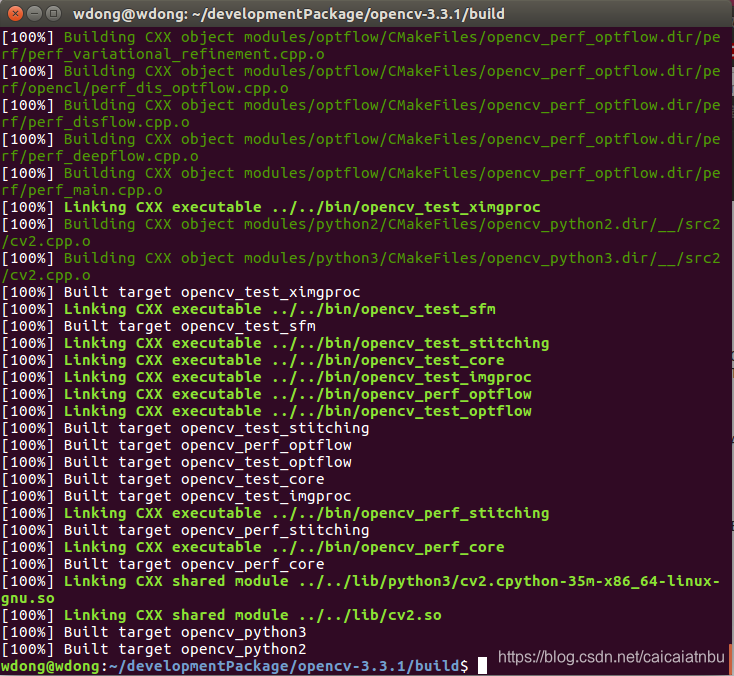The image size is (734, 676).
Task: Click 'rf/perf_disflow.cpp.o' text
Action: click(x=95, y=122)
